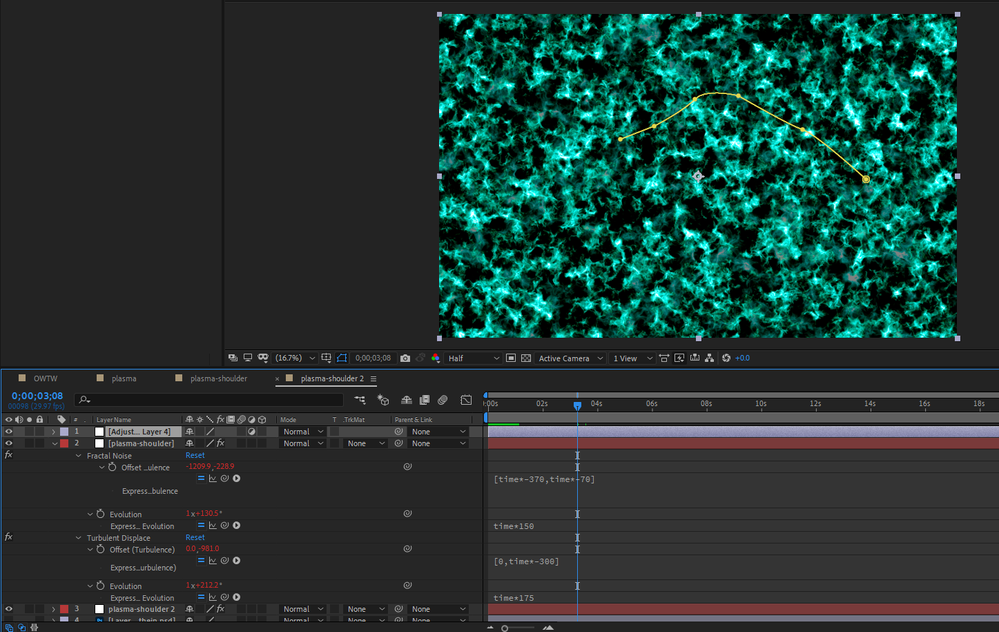Open the Active Camera view dropdown

[571, 358]
